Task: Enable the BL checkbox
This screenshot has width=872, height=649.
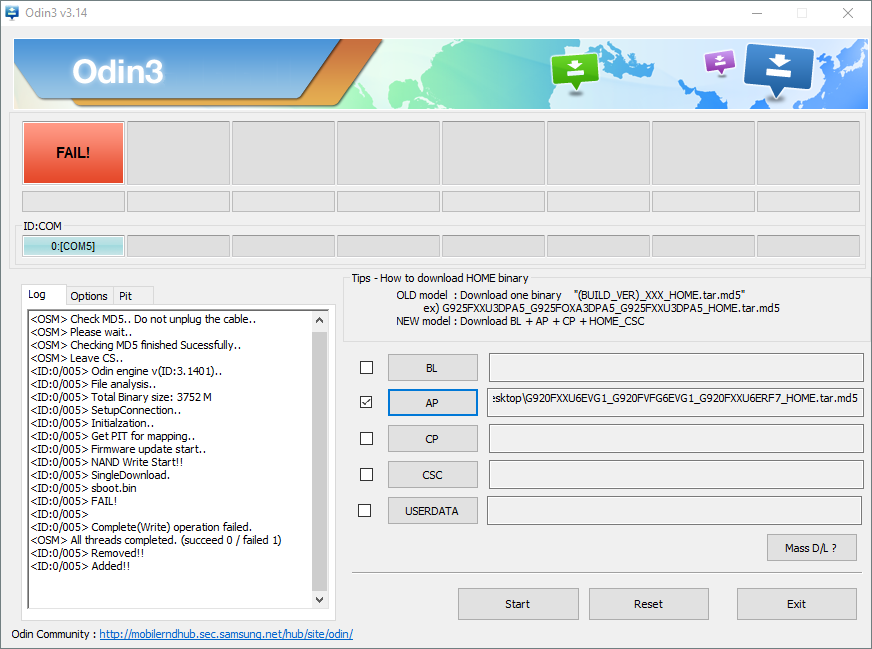Action: (x=366, y=368)
